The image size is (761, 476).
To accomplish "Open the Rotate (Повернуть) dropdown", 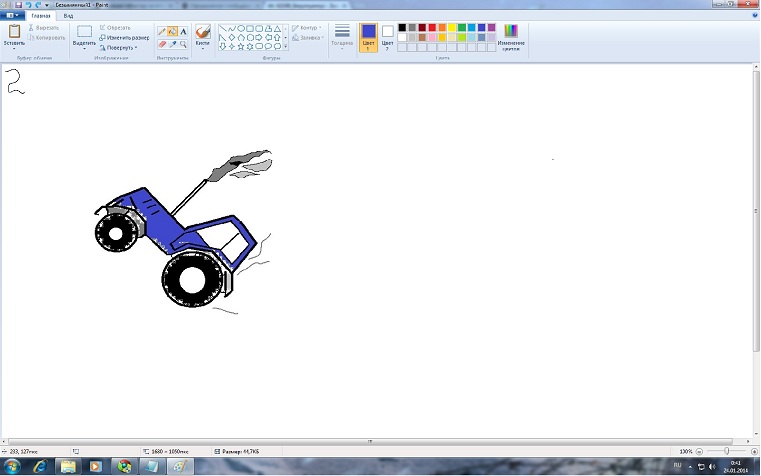I will point(118,48).
